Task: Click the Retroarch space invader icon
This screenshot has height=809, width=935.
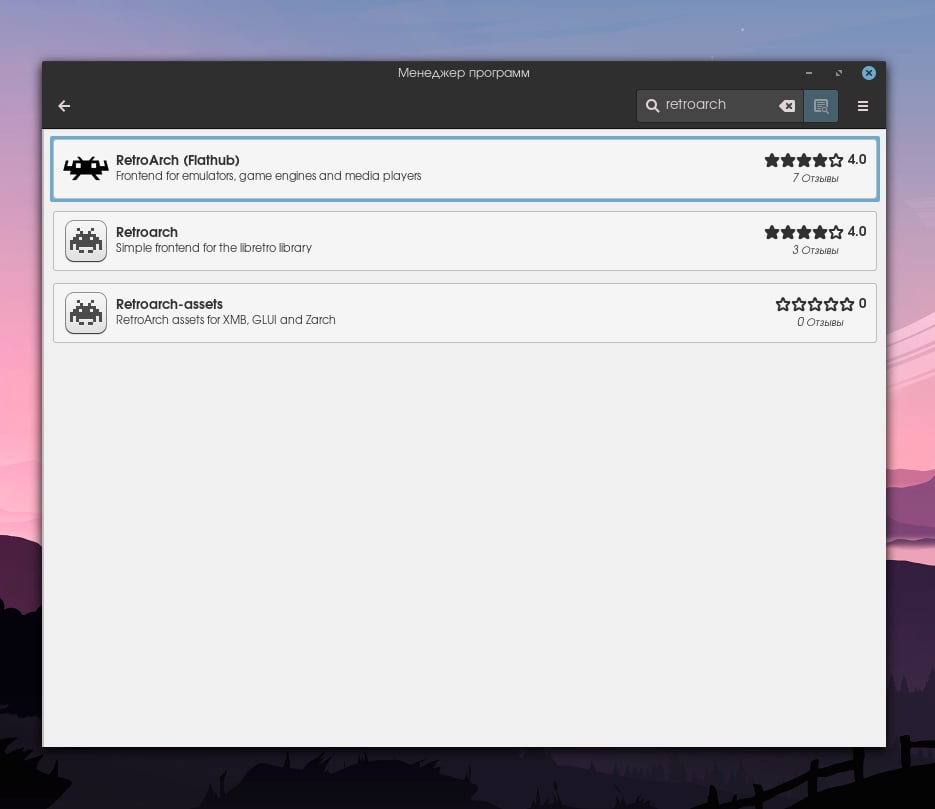Action: pyautogui.click(x=86, y=241)
